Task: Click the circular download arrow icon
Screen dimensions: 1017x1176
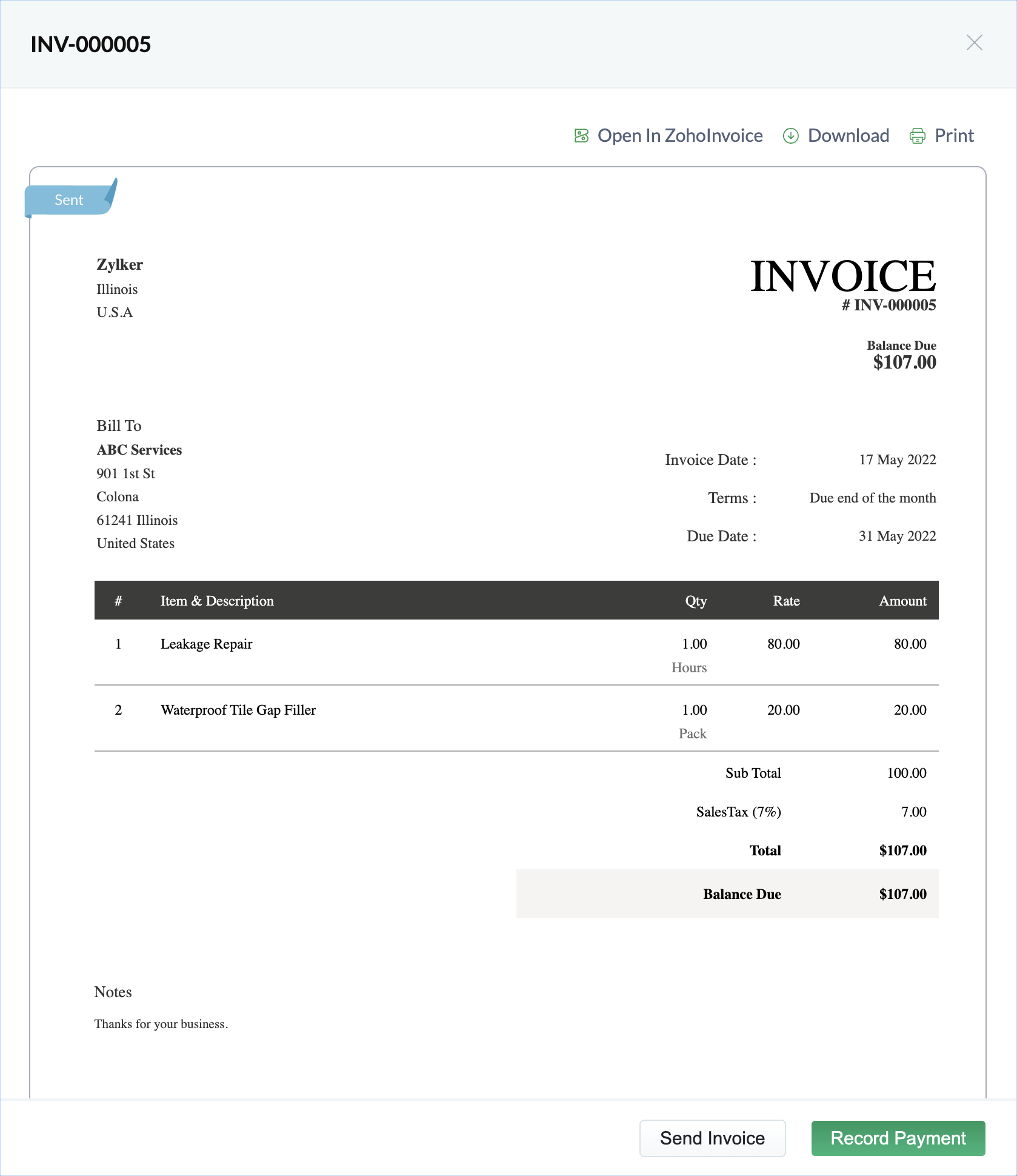Action: [x=790, y=136]
